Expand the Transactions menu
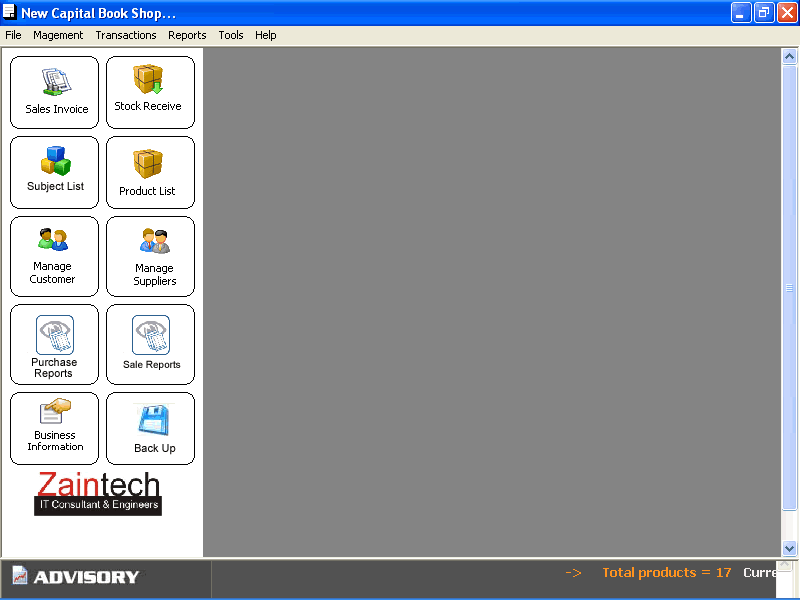 click(x=126, y=35)
